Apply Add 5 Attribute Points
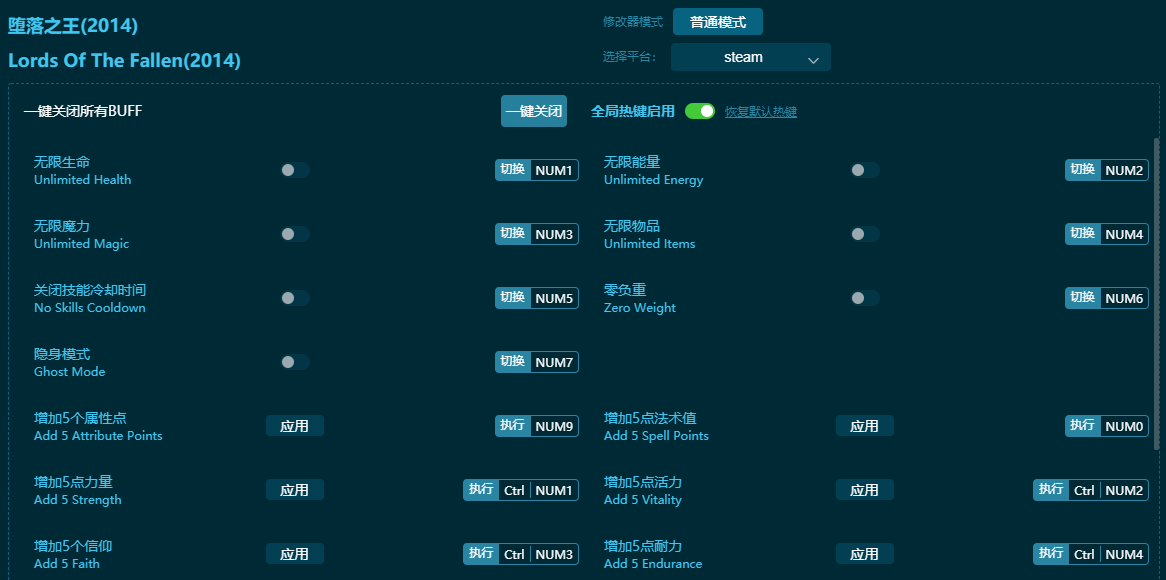Screen dimensions: 1166x580 pos(295,426)
